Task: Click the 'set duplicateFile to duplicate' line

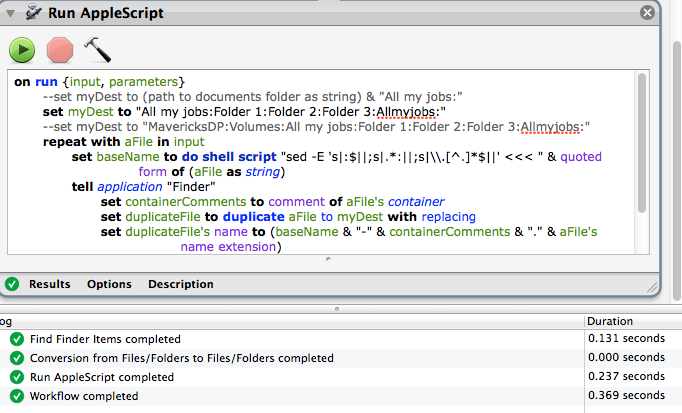Action: point(288,216)
